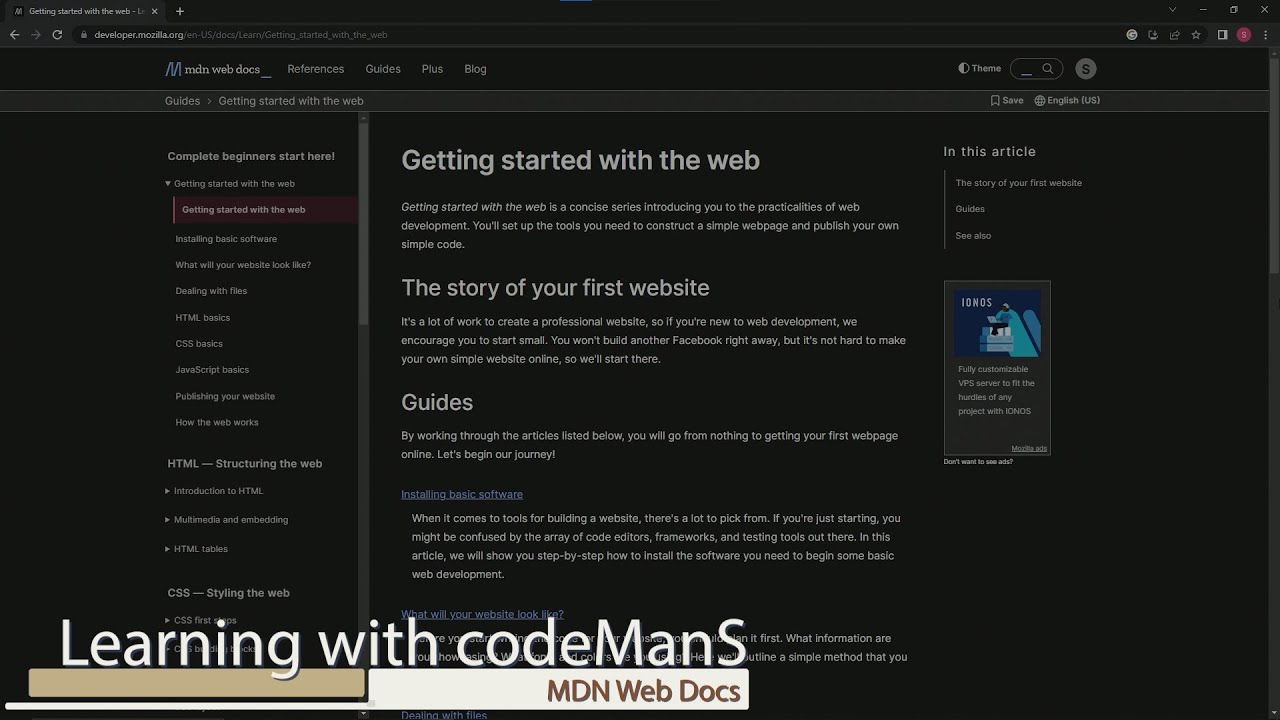Screen dimensions: 1280x720
Task: Jump to See also section
Action: point(973,236)
